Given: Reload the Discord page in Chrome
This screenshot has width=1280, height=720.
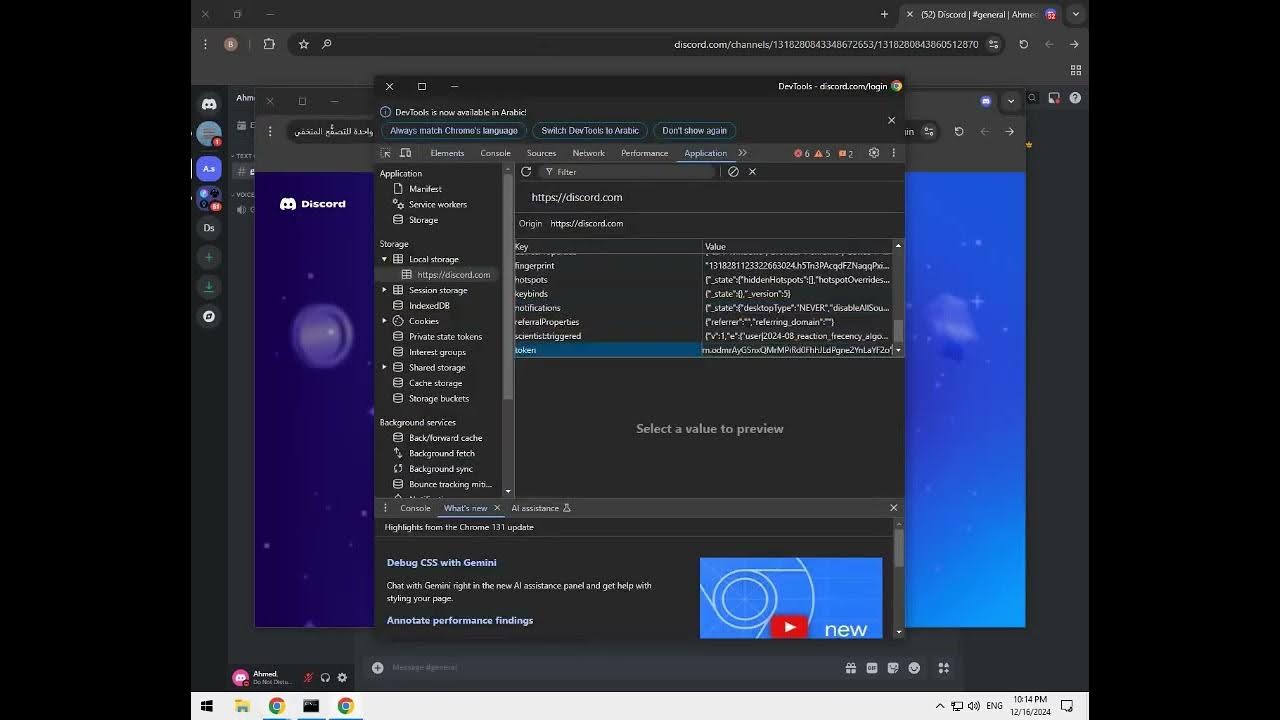Looking at the screenshot, I should click(x=1023, y=44).
